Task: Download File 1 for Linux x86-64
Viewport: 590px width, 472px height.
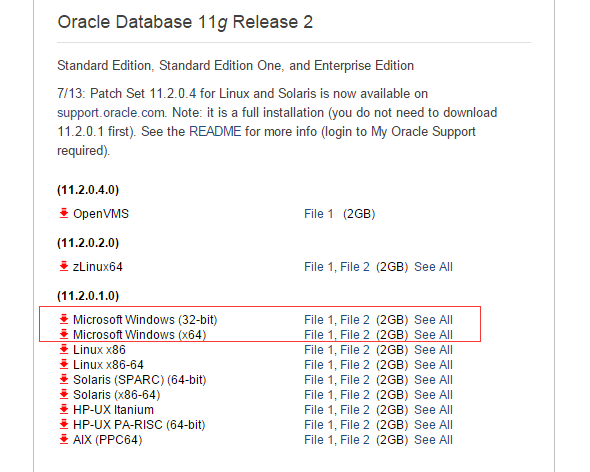Action: (319, 365)
